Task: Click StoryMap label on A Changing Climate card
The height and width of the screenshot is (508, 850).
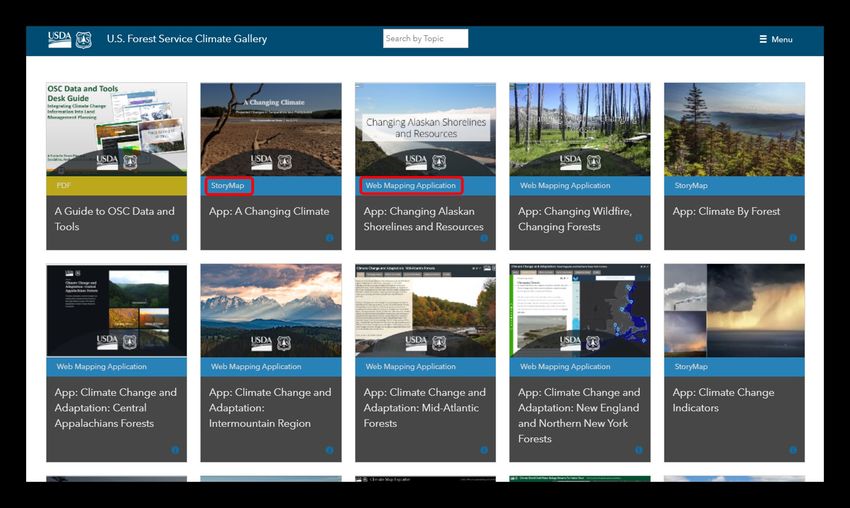Action: 228,185
